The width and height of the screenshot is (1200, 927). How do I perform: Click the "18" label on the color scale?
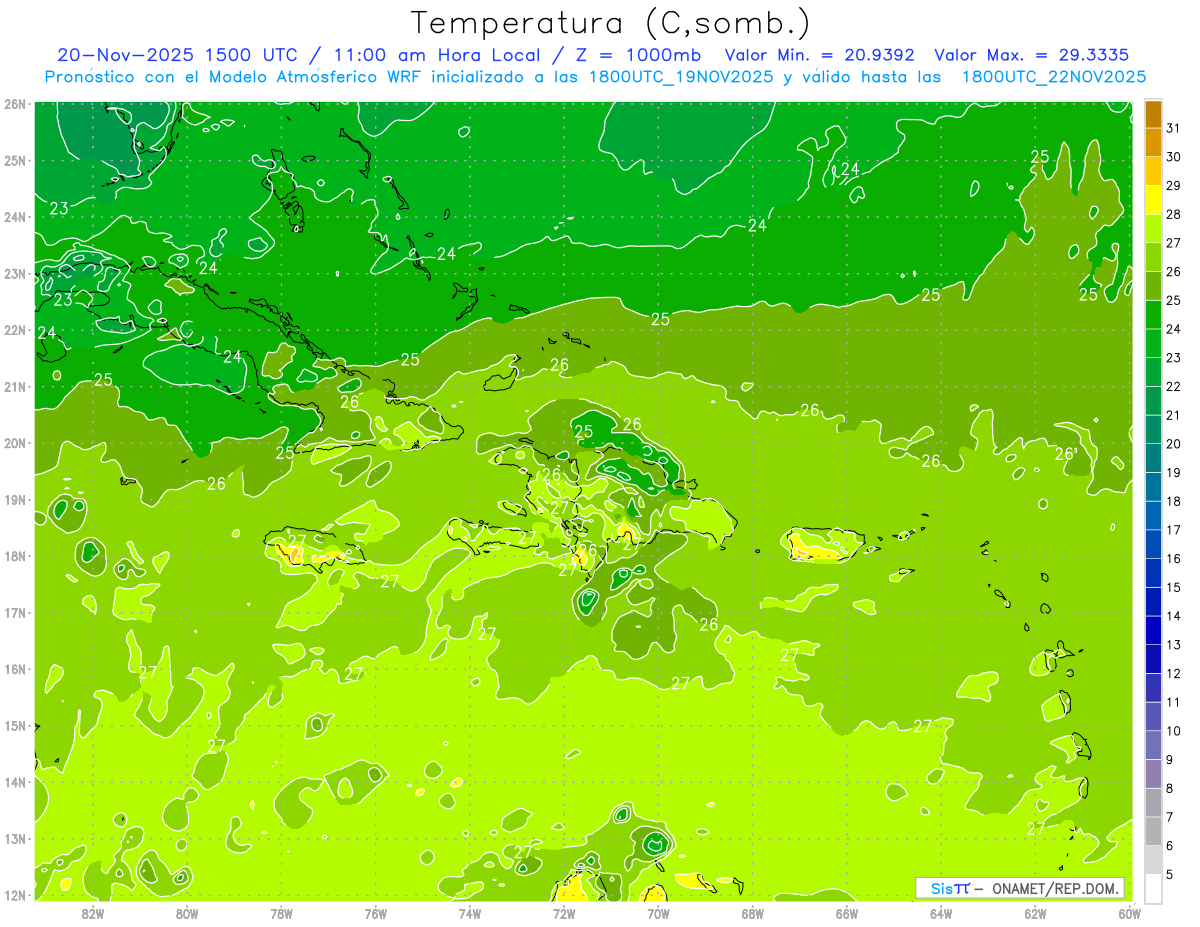tap(1173, 501)
